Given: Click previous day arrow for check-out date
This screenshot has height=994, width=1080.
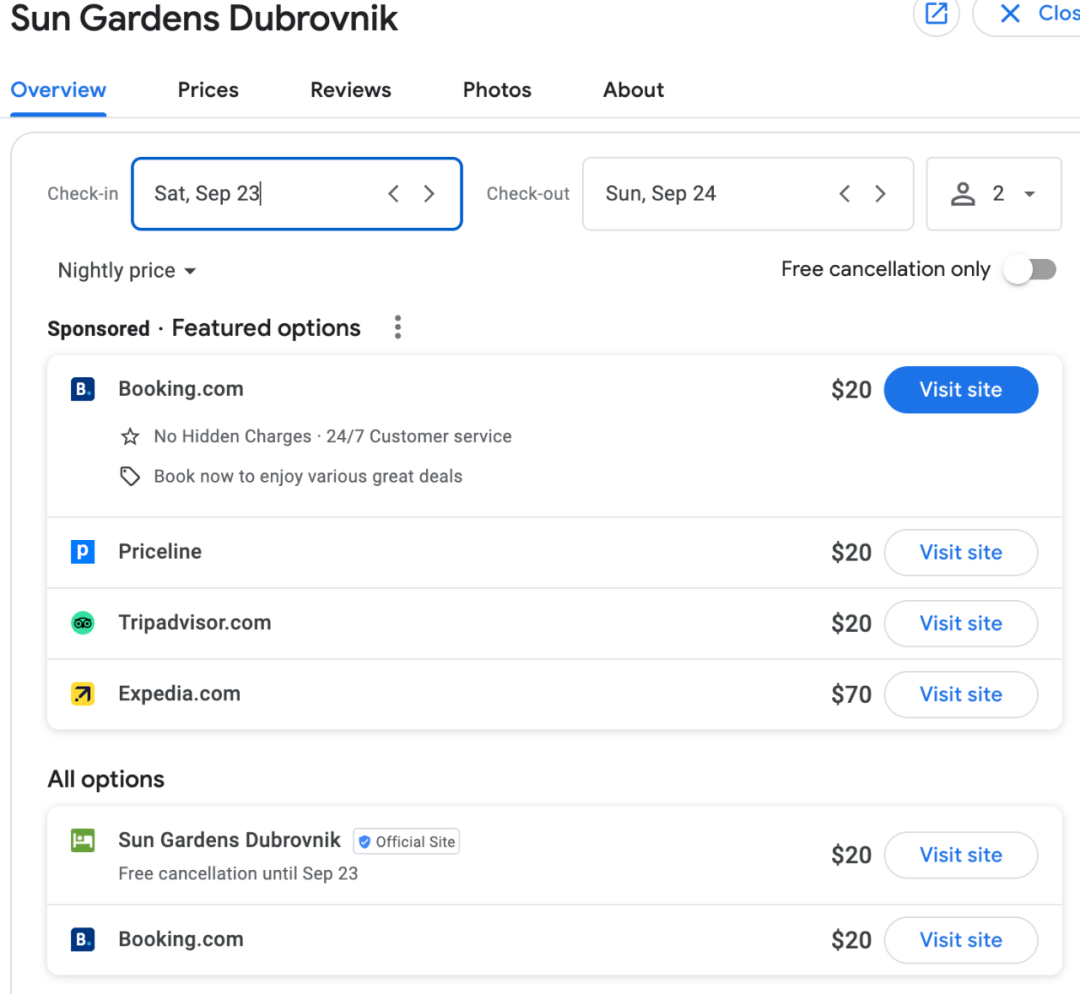Looking at the screenshot, I should pos(845,194).
